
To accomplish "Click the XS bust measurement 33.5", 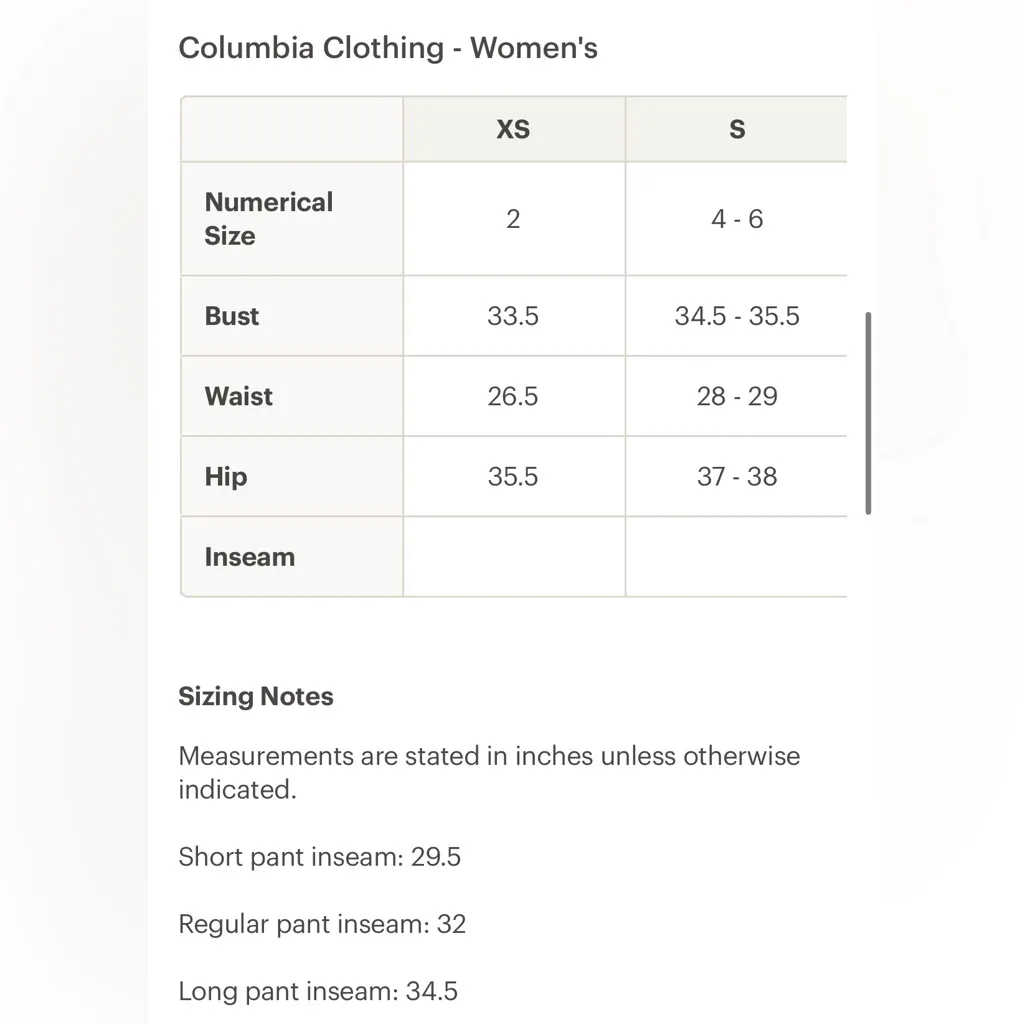I will coord(513,316).
